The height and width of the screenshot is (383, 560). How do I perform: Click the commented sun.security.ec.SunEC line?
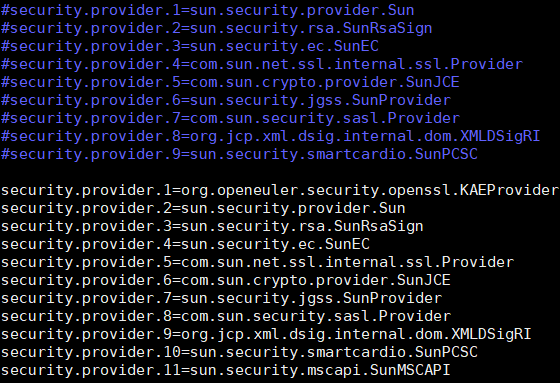(190, 46)
